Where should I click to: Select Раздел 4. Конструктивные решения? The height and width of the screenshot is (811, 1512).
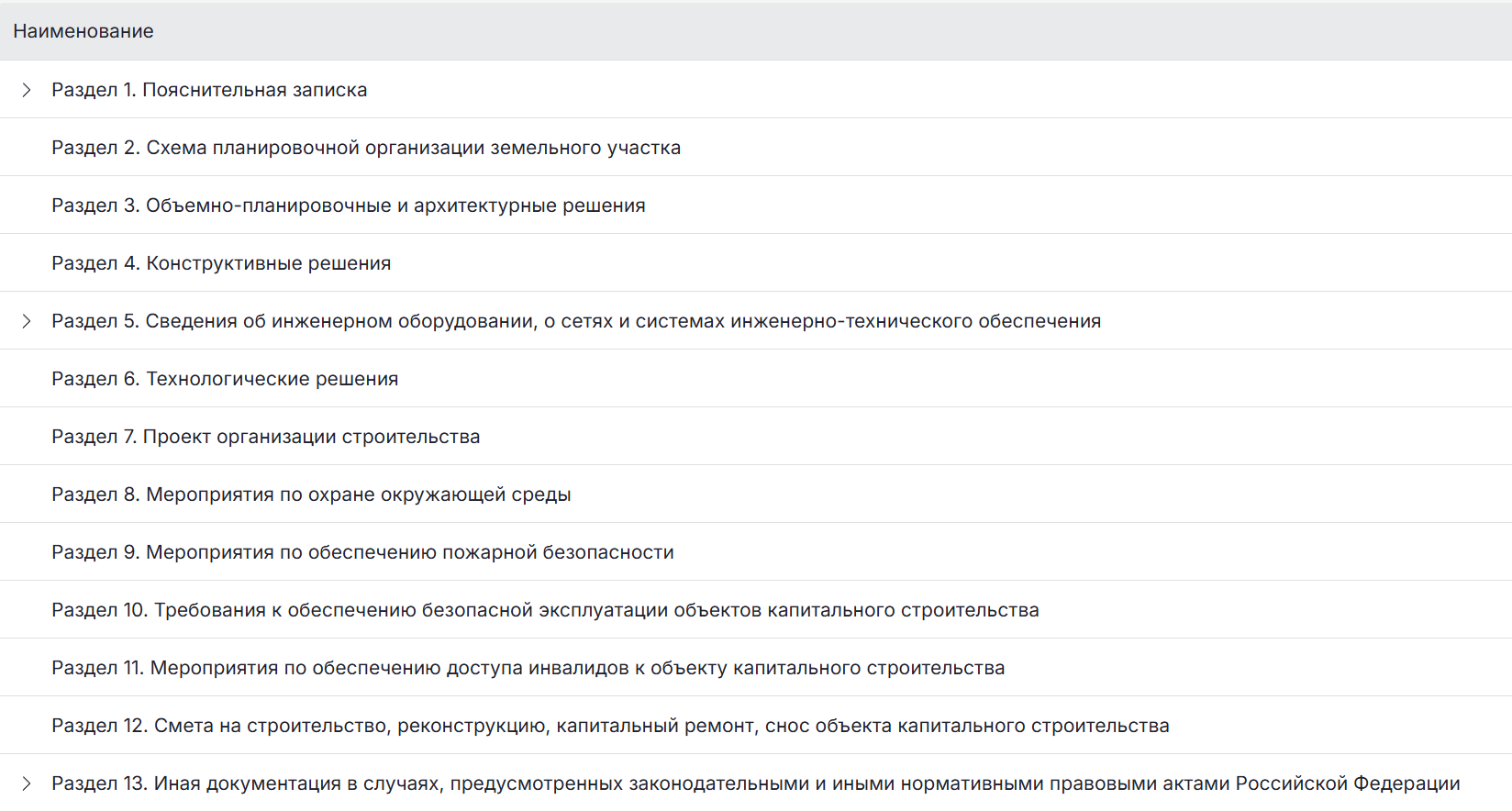221,263
